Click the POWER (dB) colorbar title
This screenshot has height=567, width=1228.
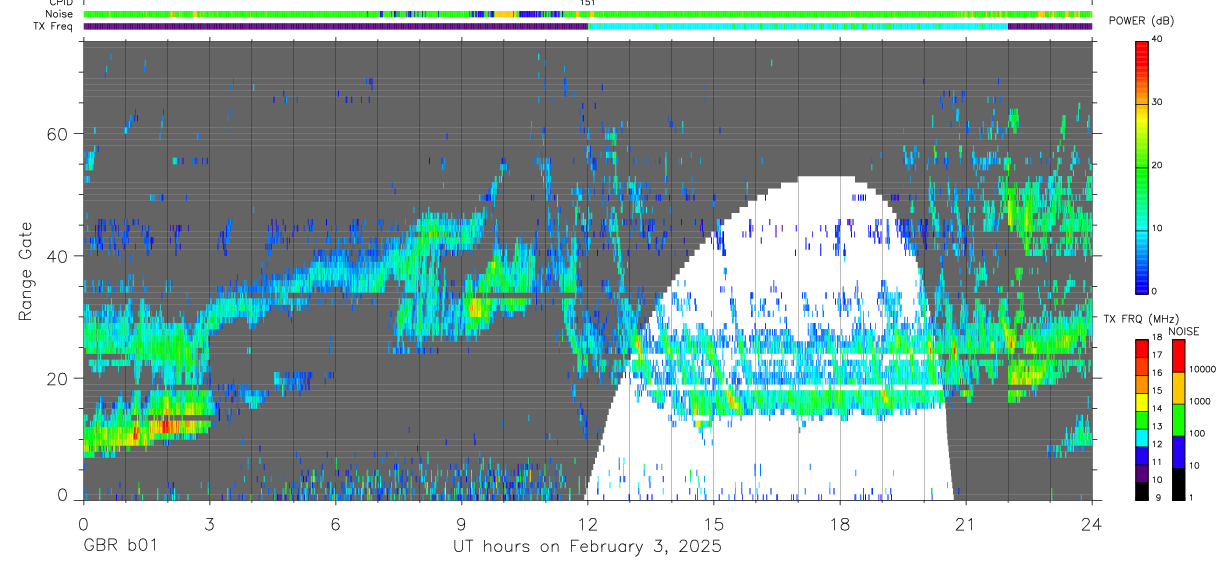(x=1142, y=22)
